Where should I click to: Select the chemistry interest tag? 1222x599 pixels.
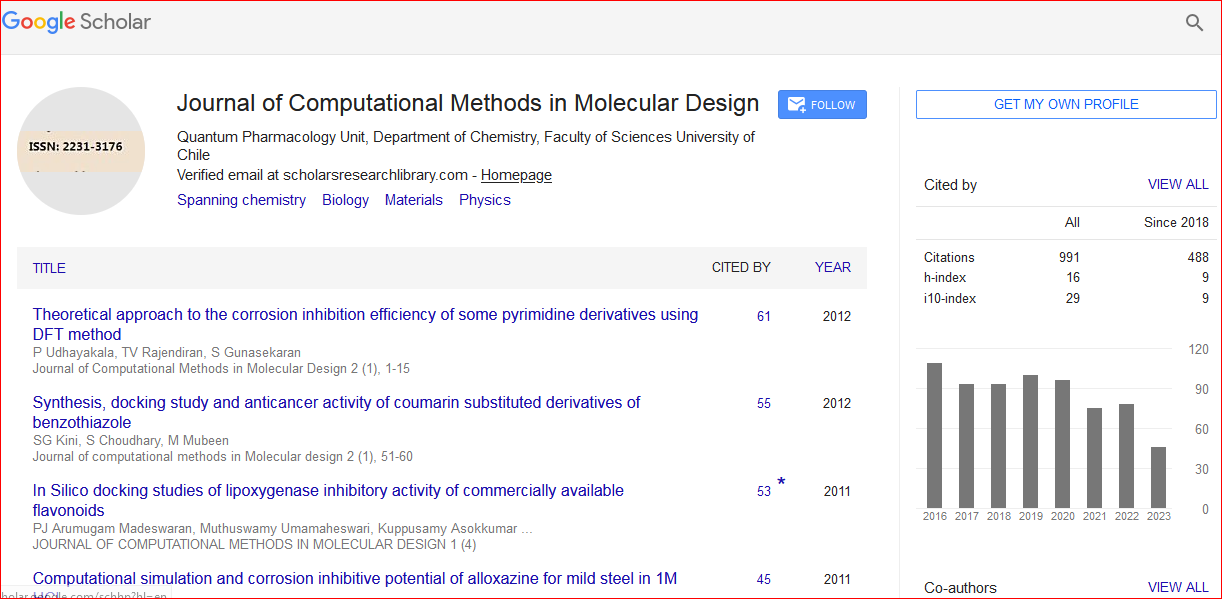click(x=241, y=200)
